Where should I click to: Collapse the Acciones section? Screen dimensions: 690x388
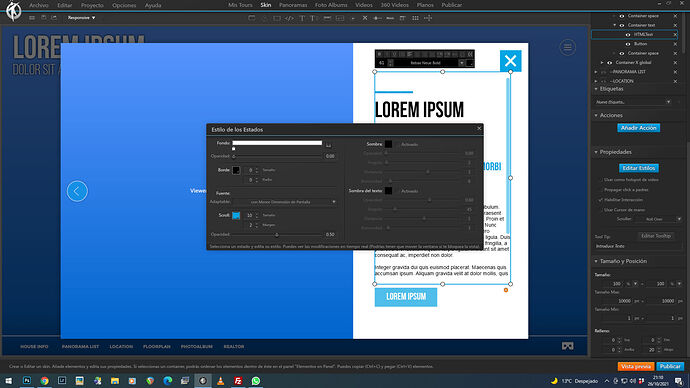[596, 115]
